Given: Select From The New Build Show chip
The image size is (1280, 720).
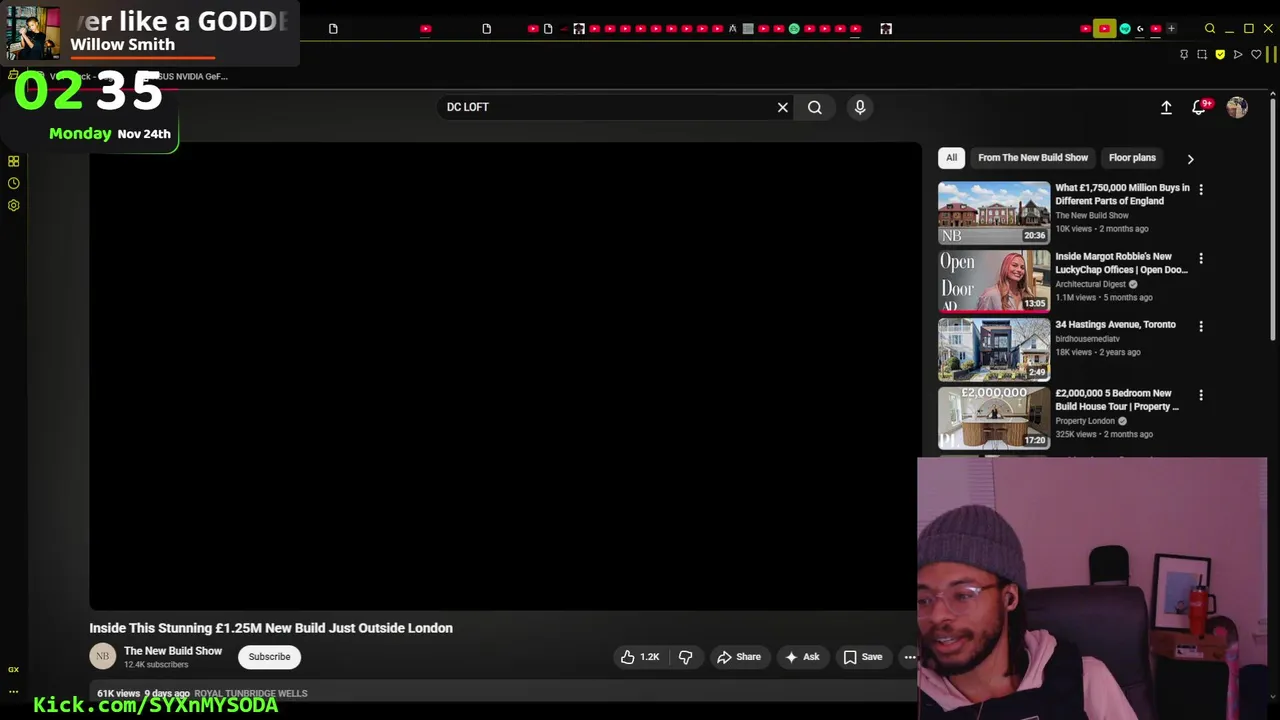Looking at the screenshot, I should (x=1033, y=158).
